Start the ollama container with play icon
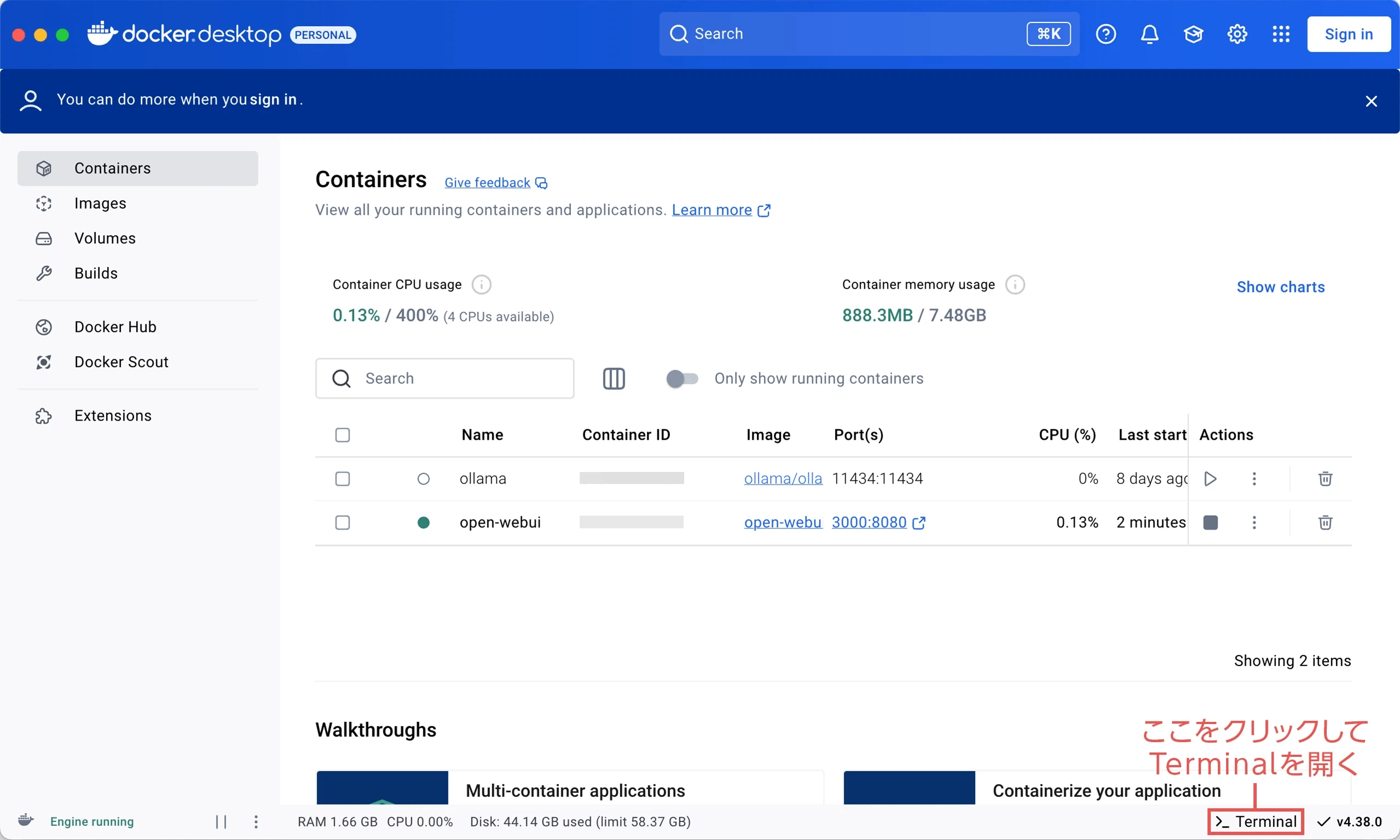Screen dimensions: 1400x840 [1210, 479]
